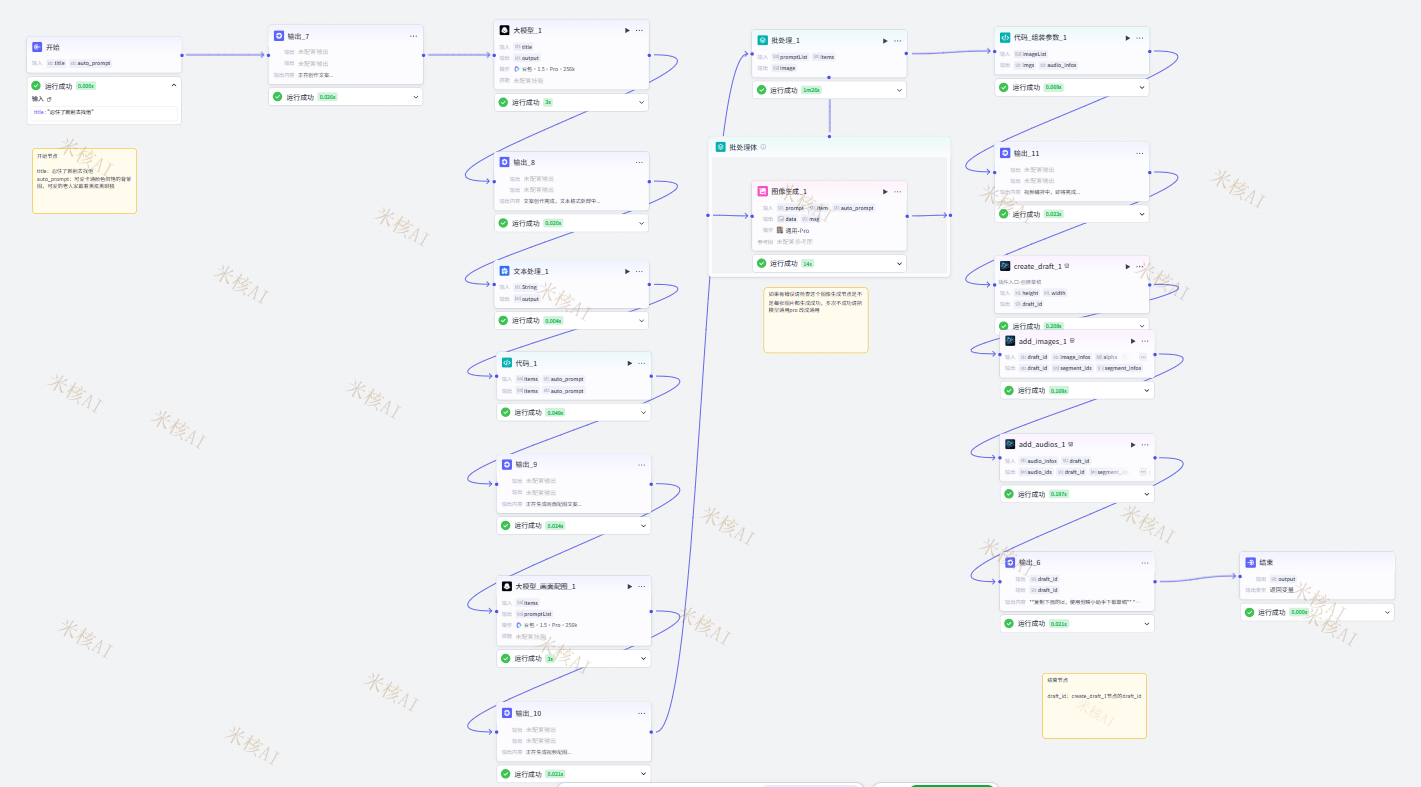Open the three-dot menu on 输出_8

click(639, 162)
